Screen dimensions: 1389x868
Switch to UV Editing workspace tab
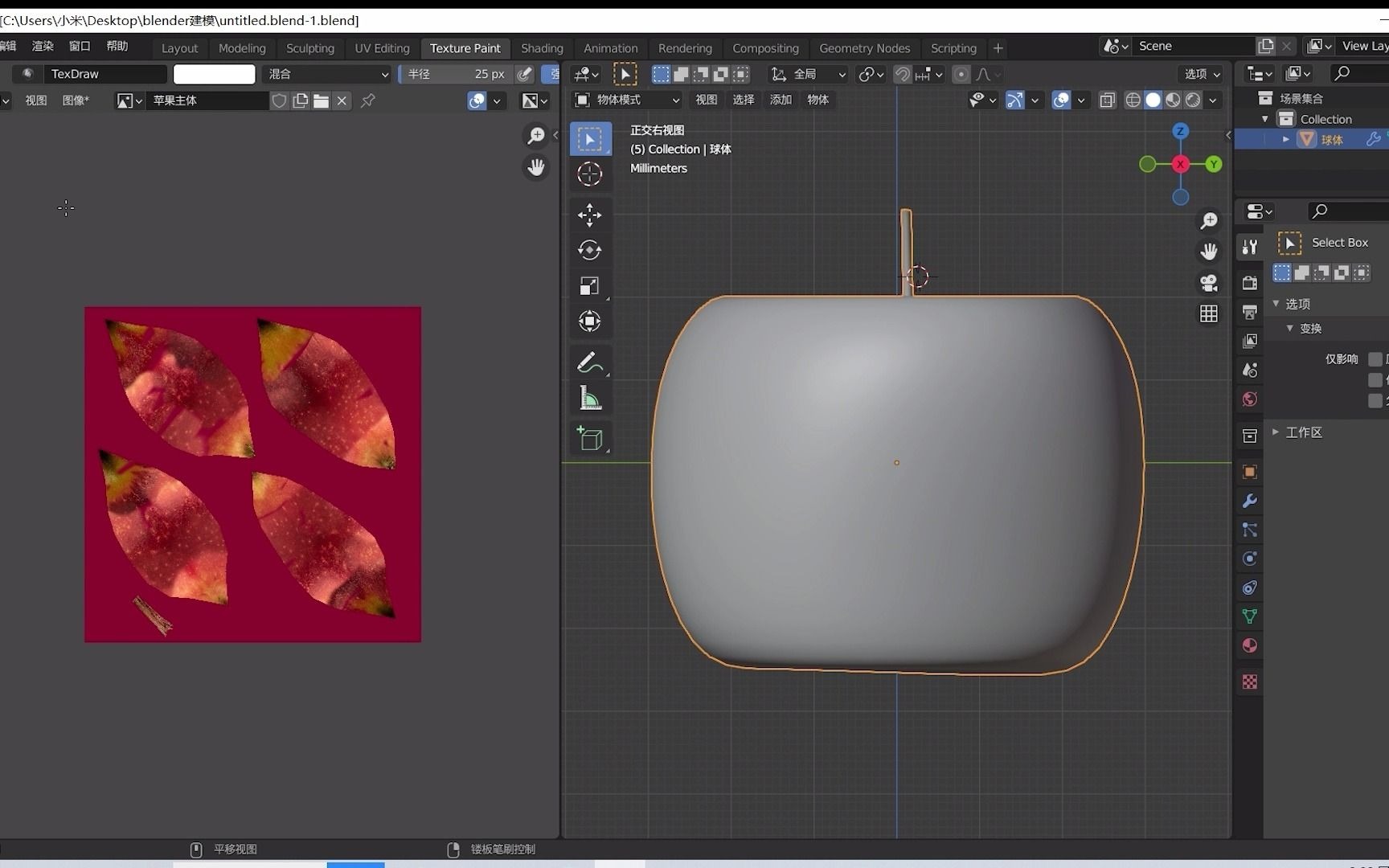click(x=382, y=48)
